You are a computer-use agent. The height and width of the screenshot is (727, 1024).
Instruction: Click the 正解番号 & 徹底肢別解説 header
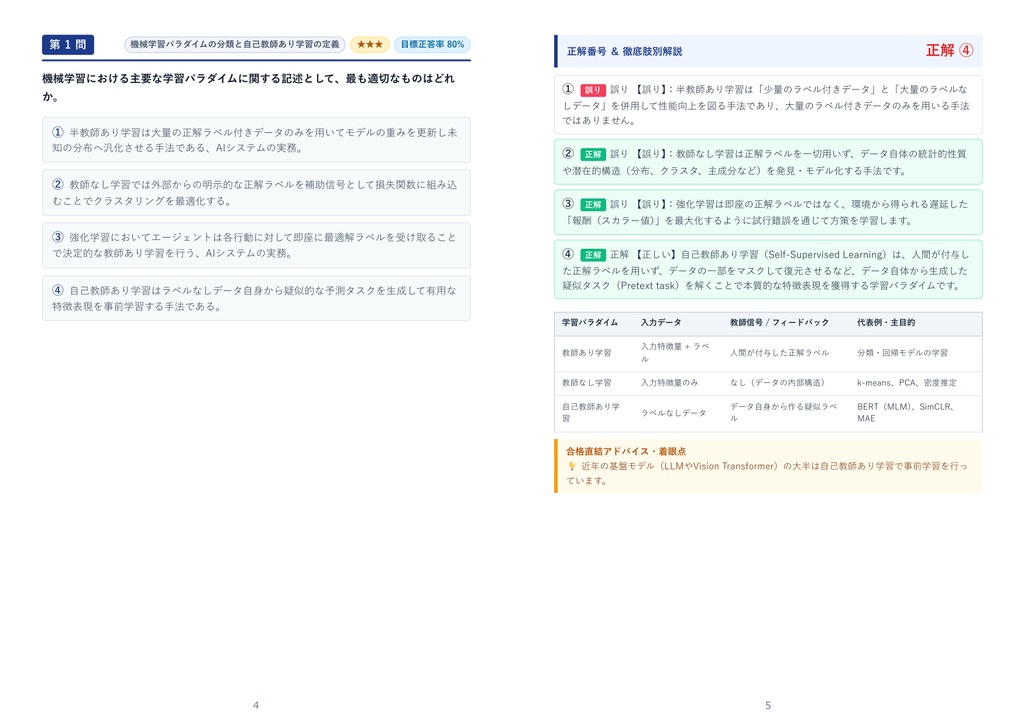pos(624,51)
